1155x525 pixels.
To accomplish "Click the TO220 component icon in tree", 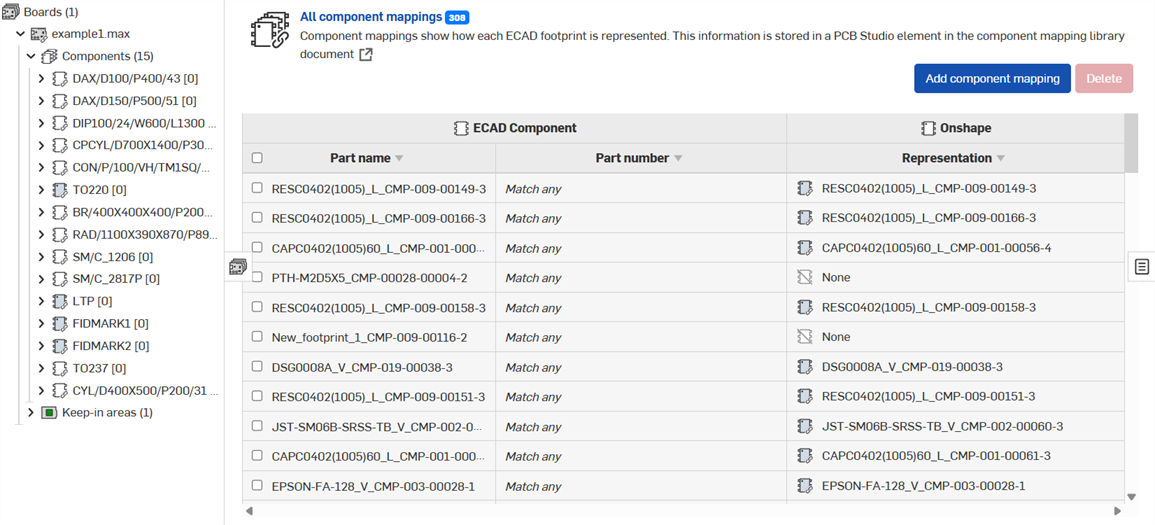I will (x=60, y=190).
